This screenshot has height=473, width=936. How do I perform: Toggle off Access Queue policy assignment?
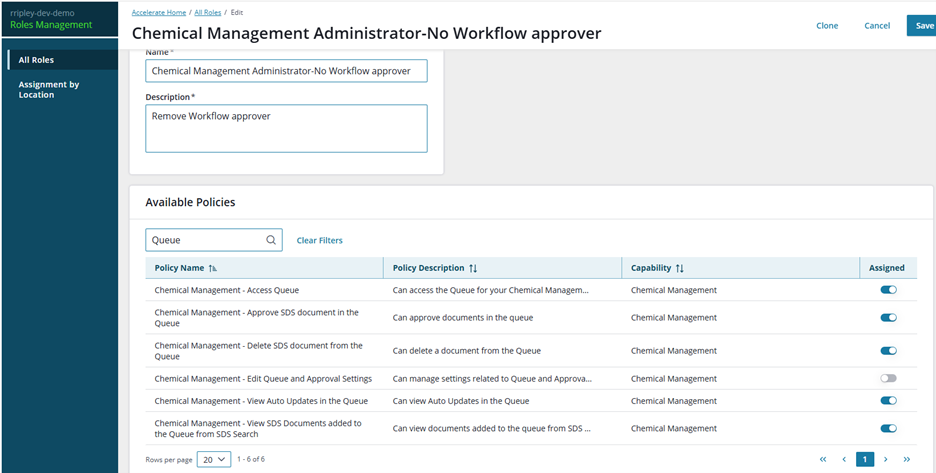point(888,290)
